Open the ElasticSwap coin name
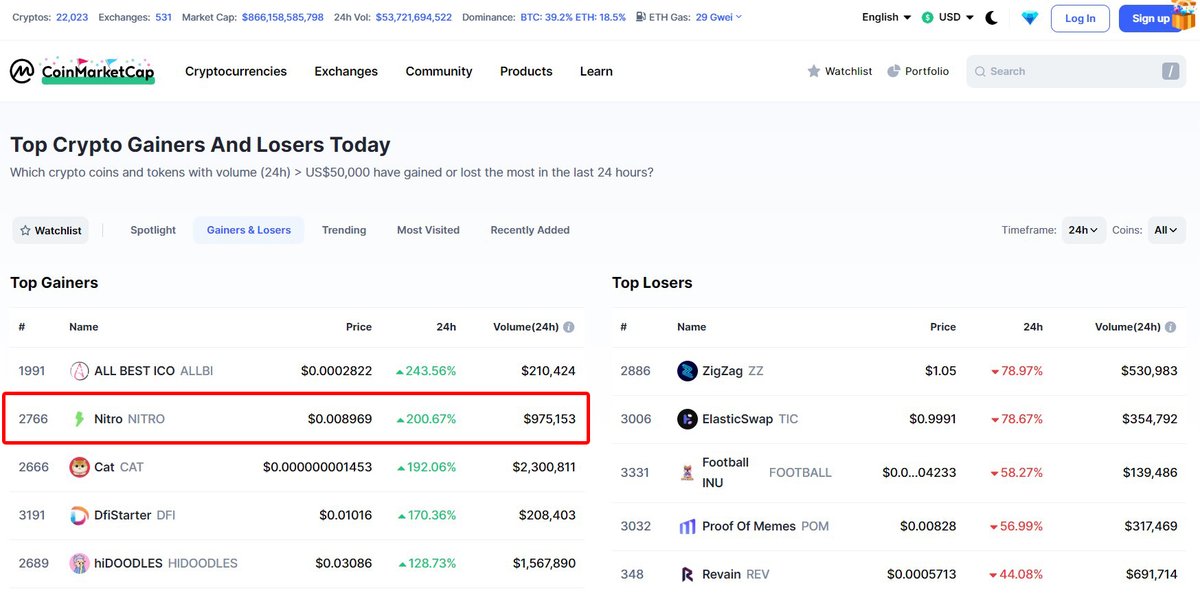Image resolution: width=1200 pixels, height=593 pixels. tap(738, 419)
